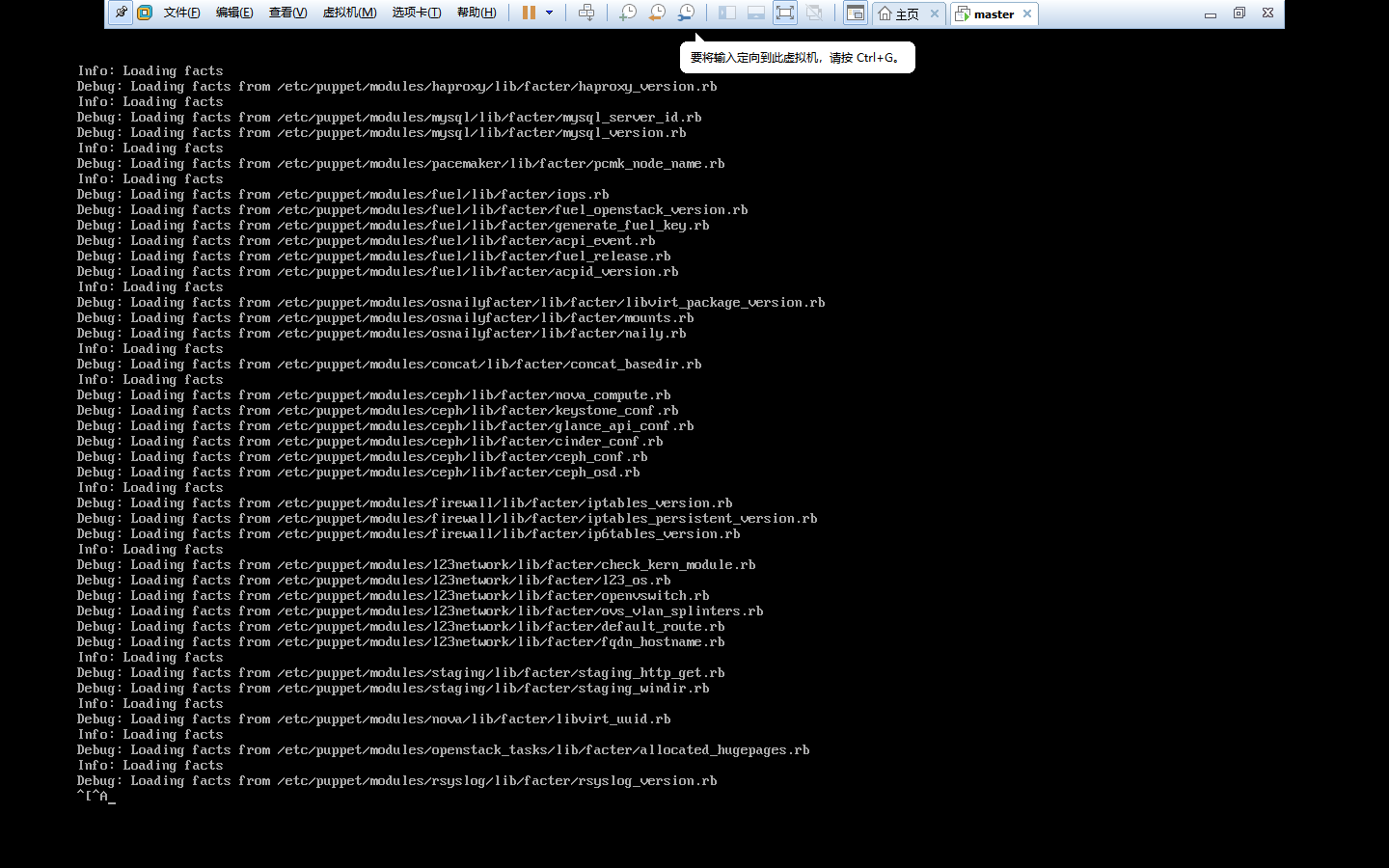Click the libvirt_package_version.rb debug line
1389x868 pixels.
[451, 303]
